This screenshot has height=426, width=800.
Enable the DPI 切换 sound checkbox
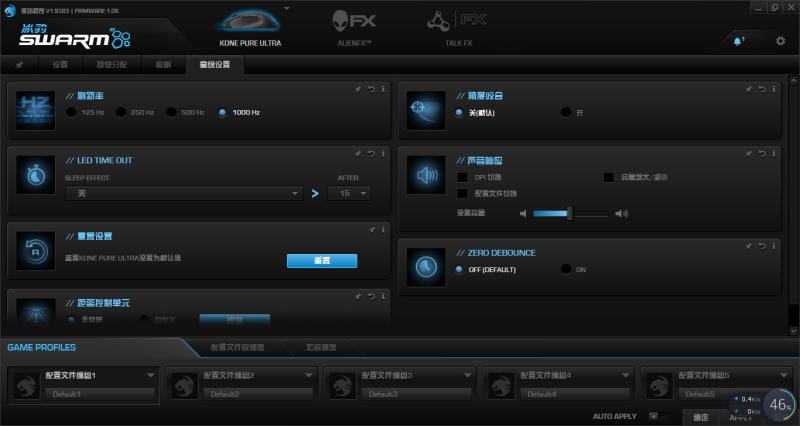[462, 177]
